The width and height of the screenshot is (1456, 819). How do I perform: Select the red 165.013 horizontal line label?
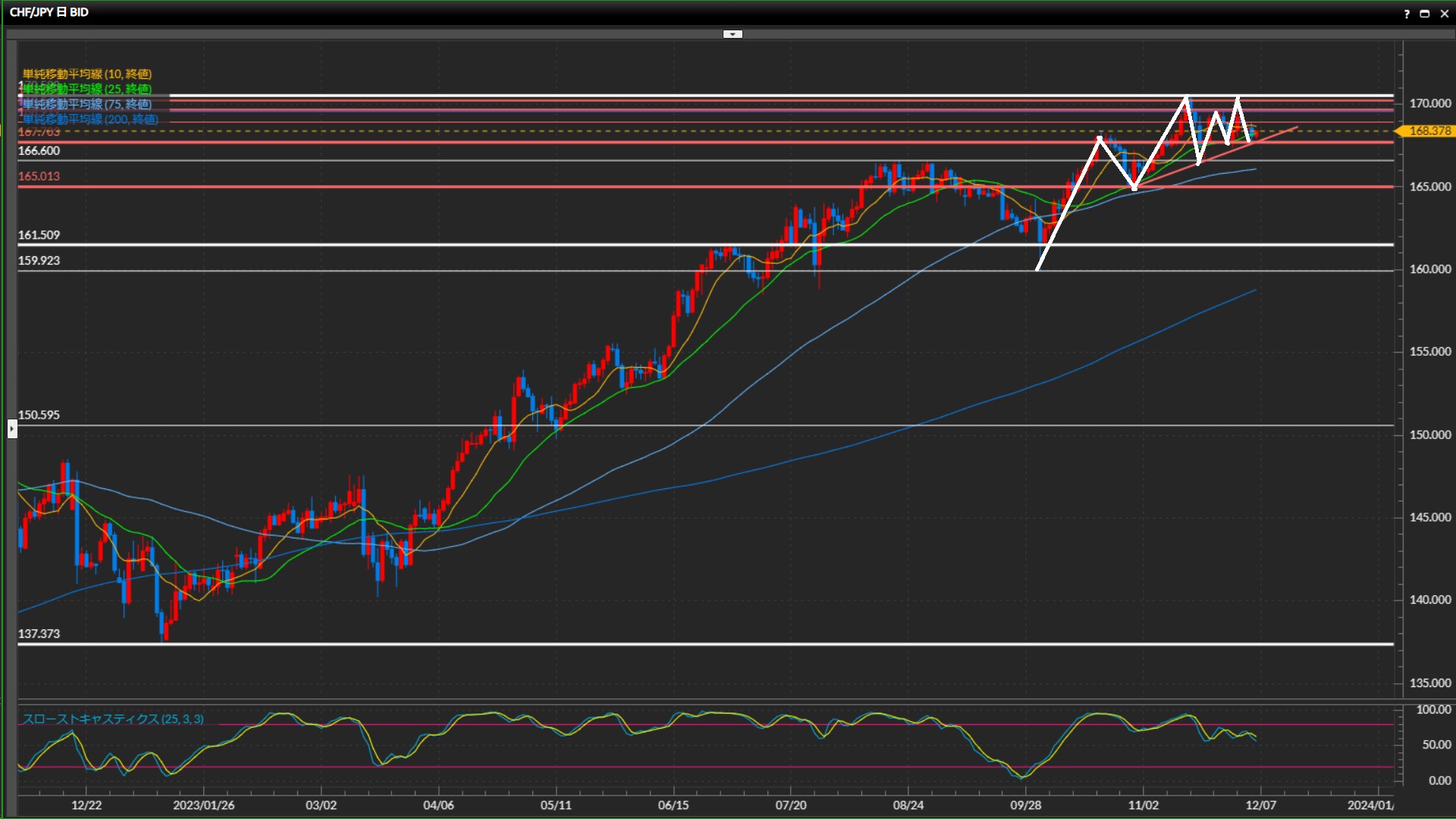click(39, 176)
